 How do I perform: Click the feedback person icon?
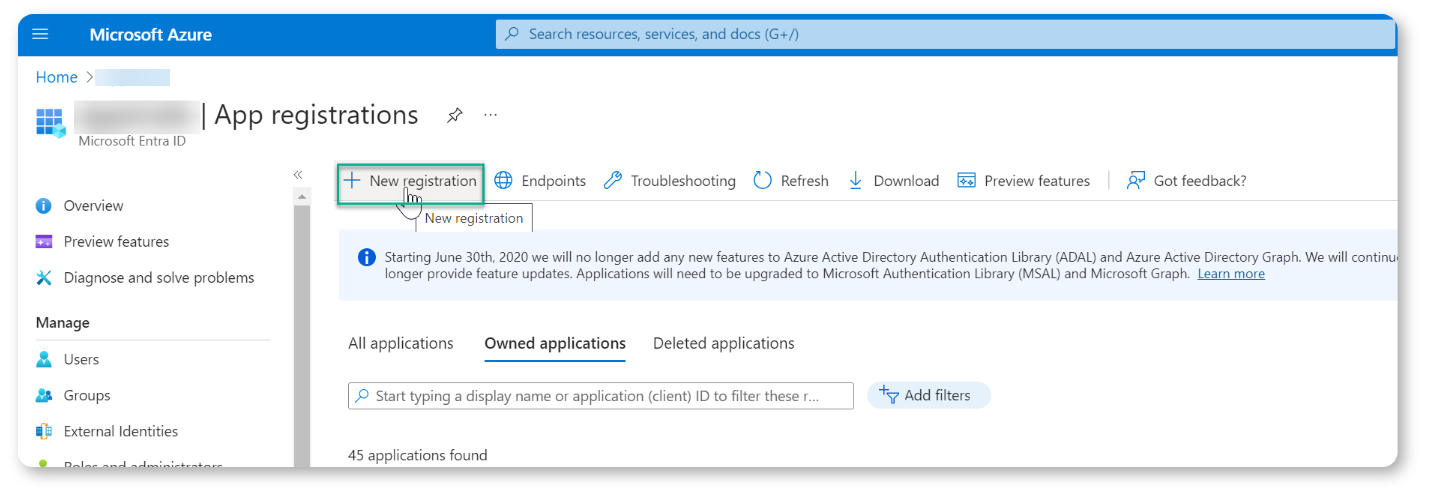coord(1136,181)
